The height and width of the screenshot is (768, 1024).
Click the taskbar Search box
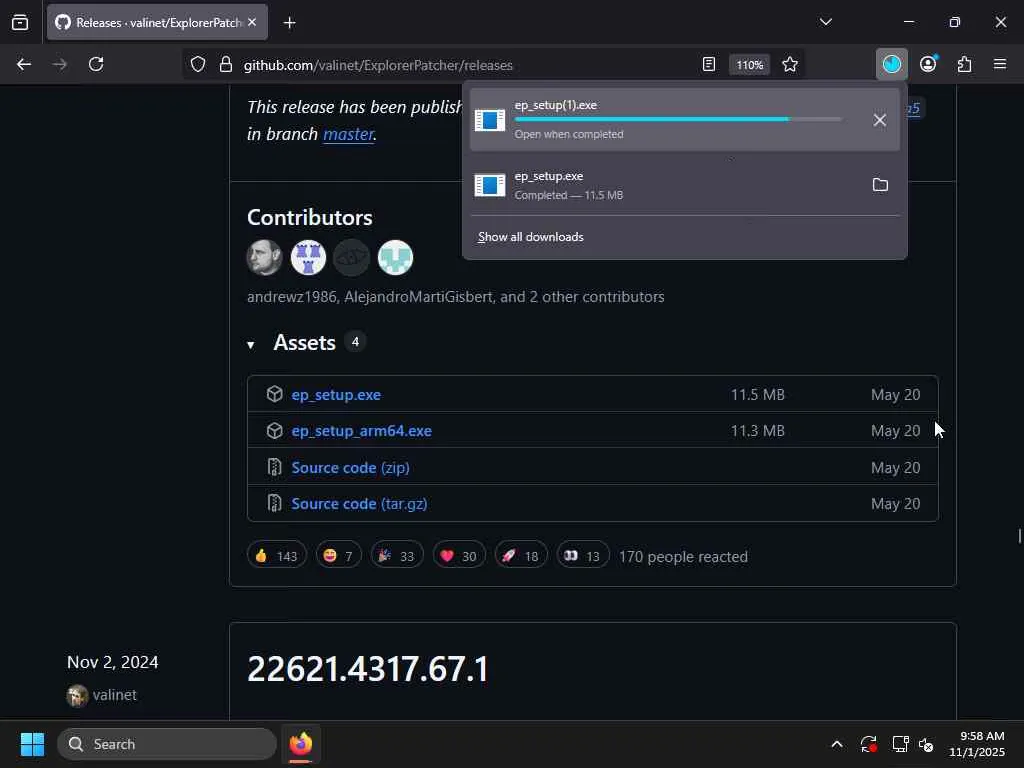pyautogui.click(x=167, y=744)
